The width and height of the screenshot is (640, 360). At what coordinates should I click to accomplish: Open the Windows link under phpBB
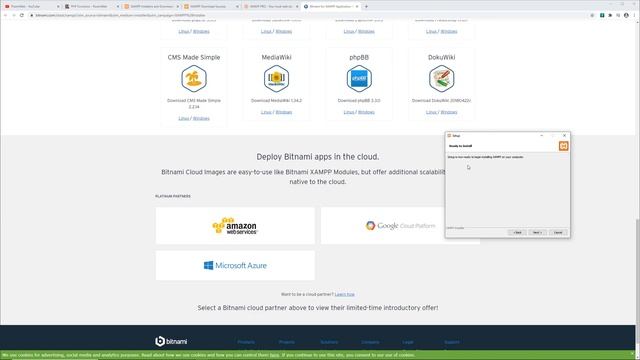point(366,112)
